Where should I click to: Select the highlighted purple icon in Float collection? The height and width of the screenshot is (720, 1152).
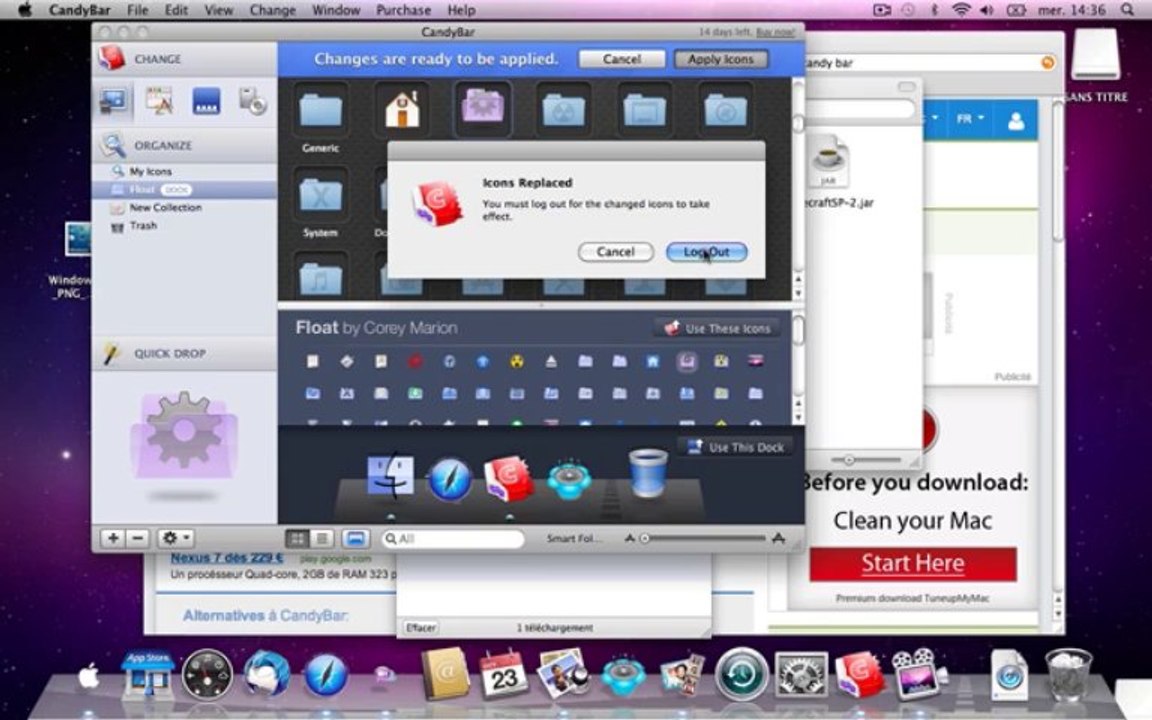pos(687,361)
